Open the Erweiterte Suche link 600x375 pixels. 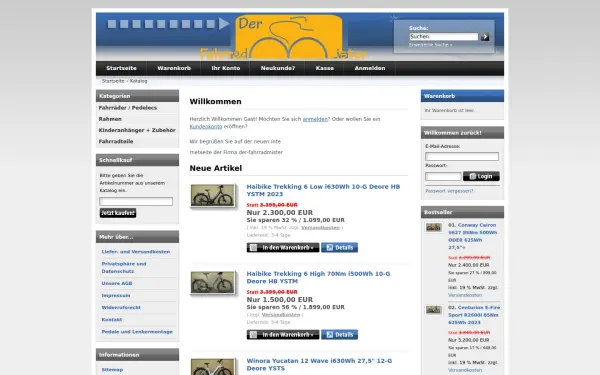point(430,45)
